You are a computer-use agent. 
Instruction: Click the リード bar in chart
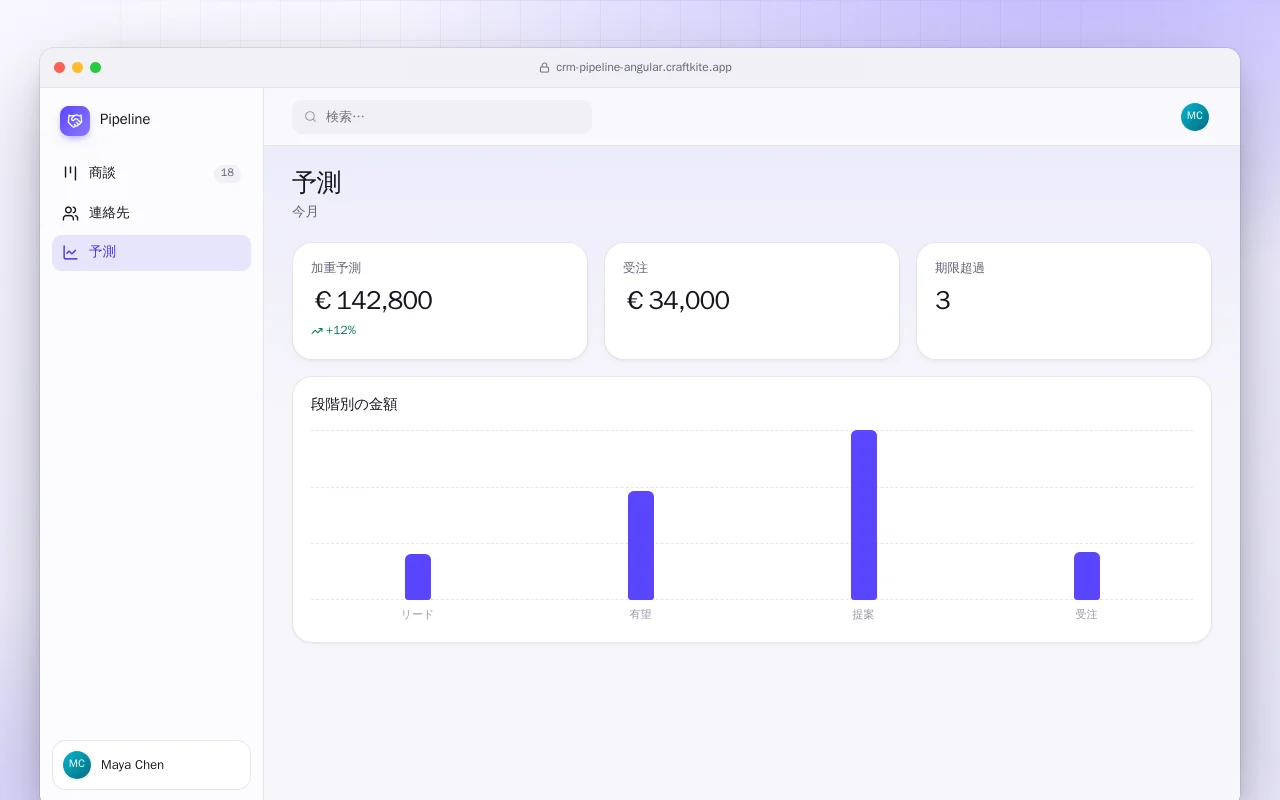click(418, 577)
